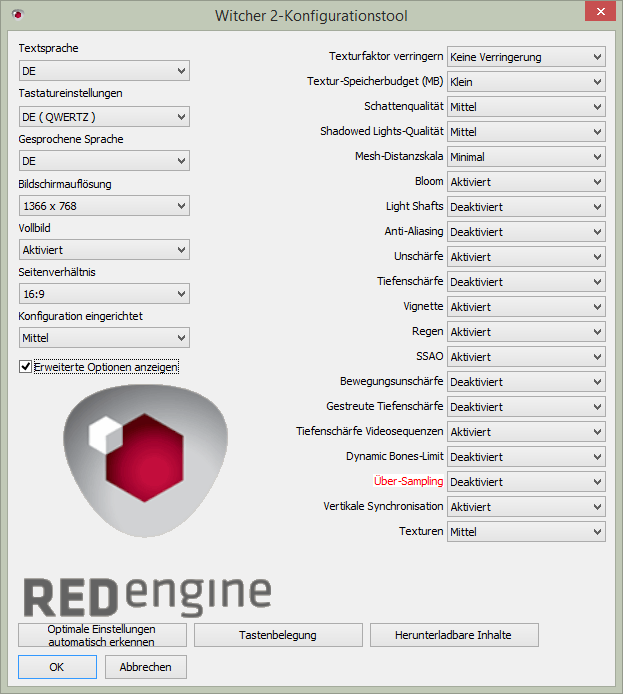Open the Seitenverhältnis dropdown
Image resolution: width=623 pixels, height=694 pixels.
tap(104, 294)
